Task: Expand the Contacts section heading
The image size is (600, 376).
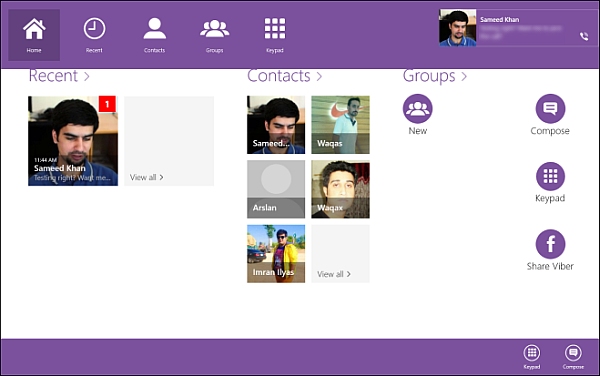Action: (285, 76)
